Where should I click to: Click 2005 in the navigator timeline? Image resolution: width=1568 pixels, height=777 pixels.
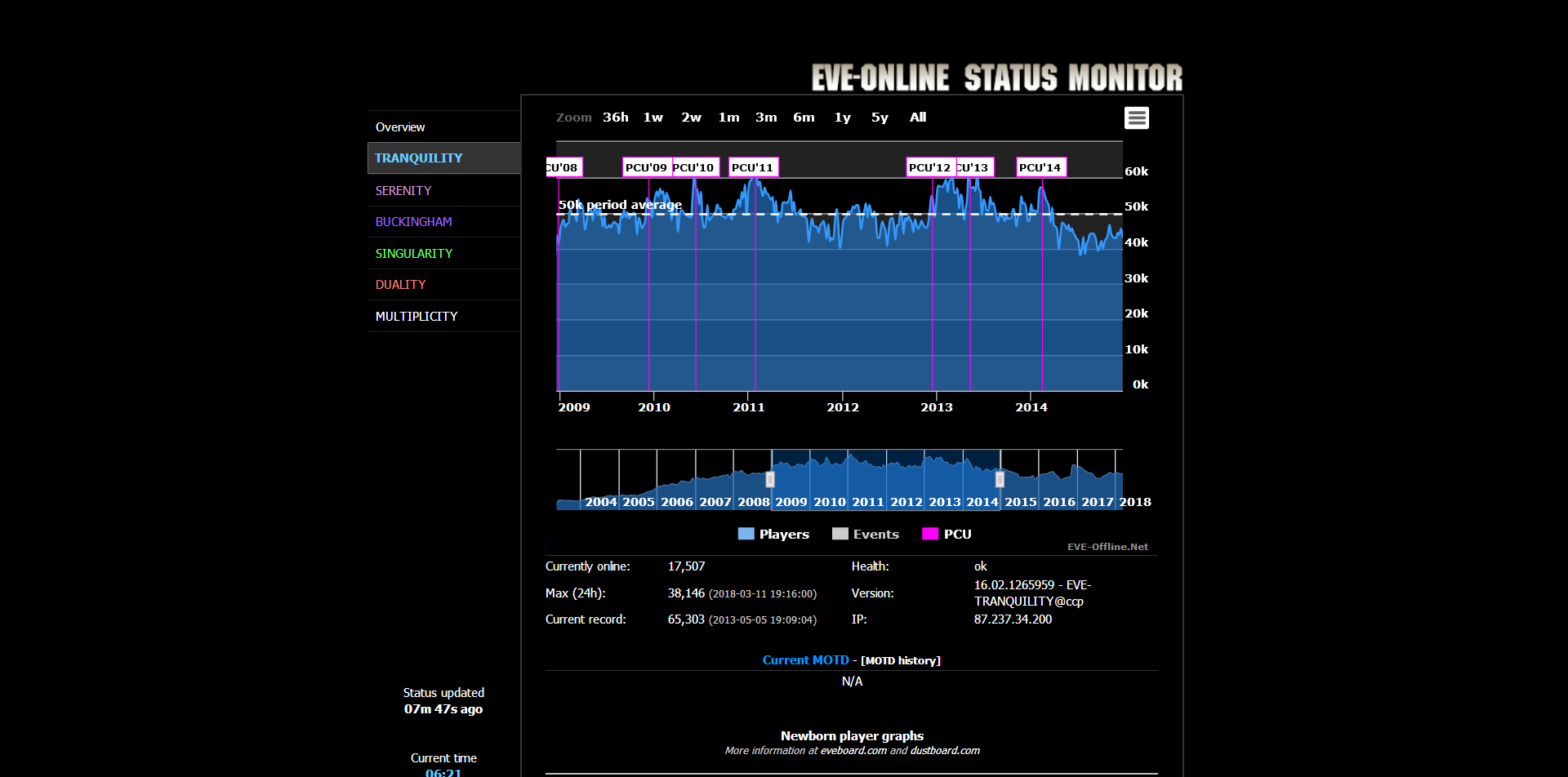639,502
